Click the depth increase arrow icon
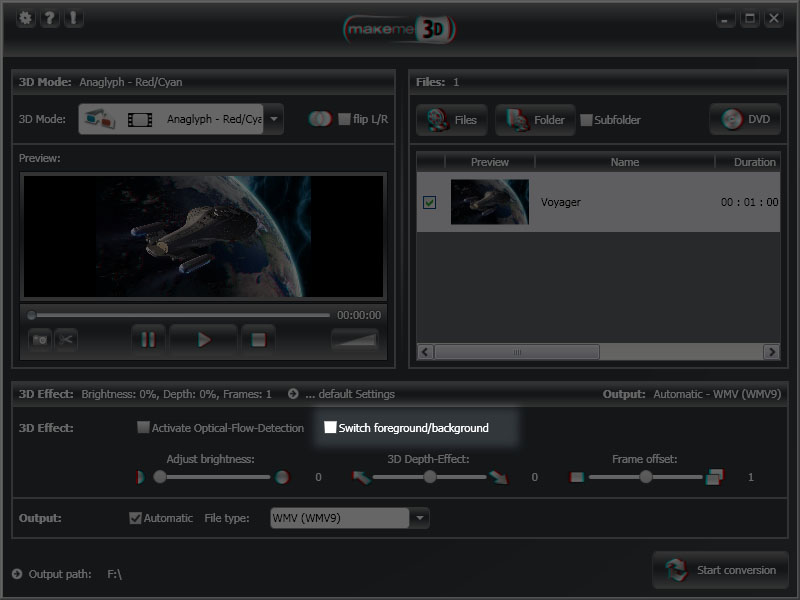The height and width of the screenshot is (600, 800). coord(498,477)
